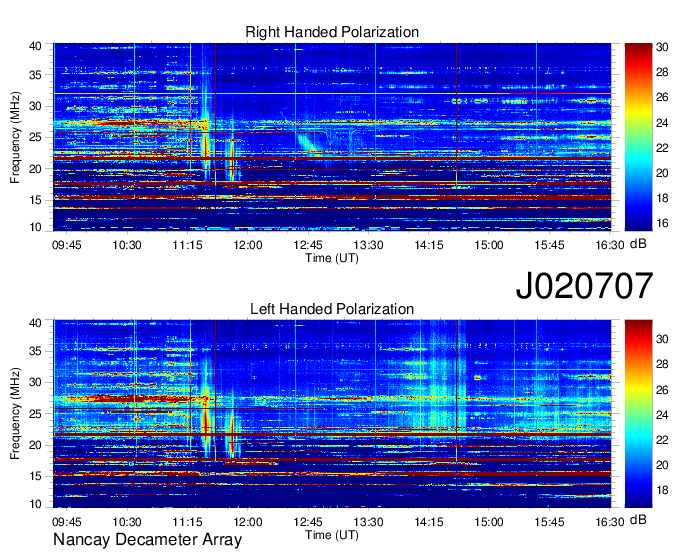Click 13:30 tick on Right Handed time axis
The width and height of the screenshot is (680, 552).
pyautogui.click(x=368, y=245)
